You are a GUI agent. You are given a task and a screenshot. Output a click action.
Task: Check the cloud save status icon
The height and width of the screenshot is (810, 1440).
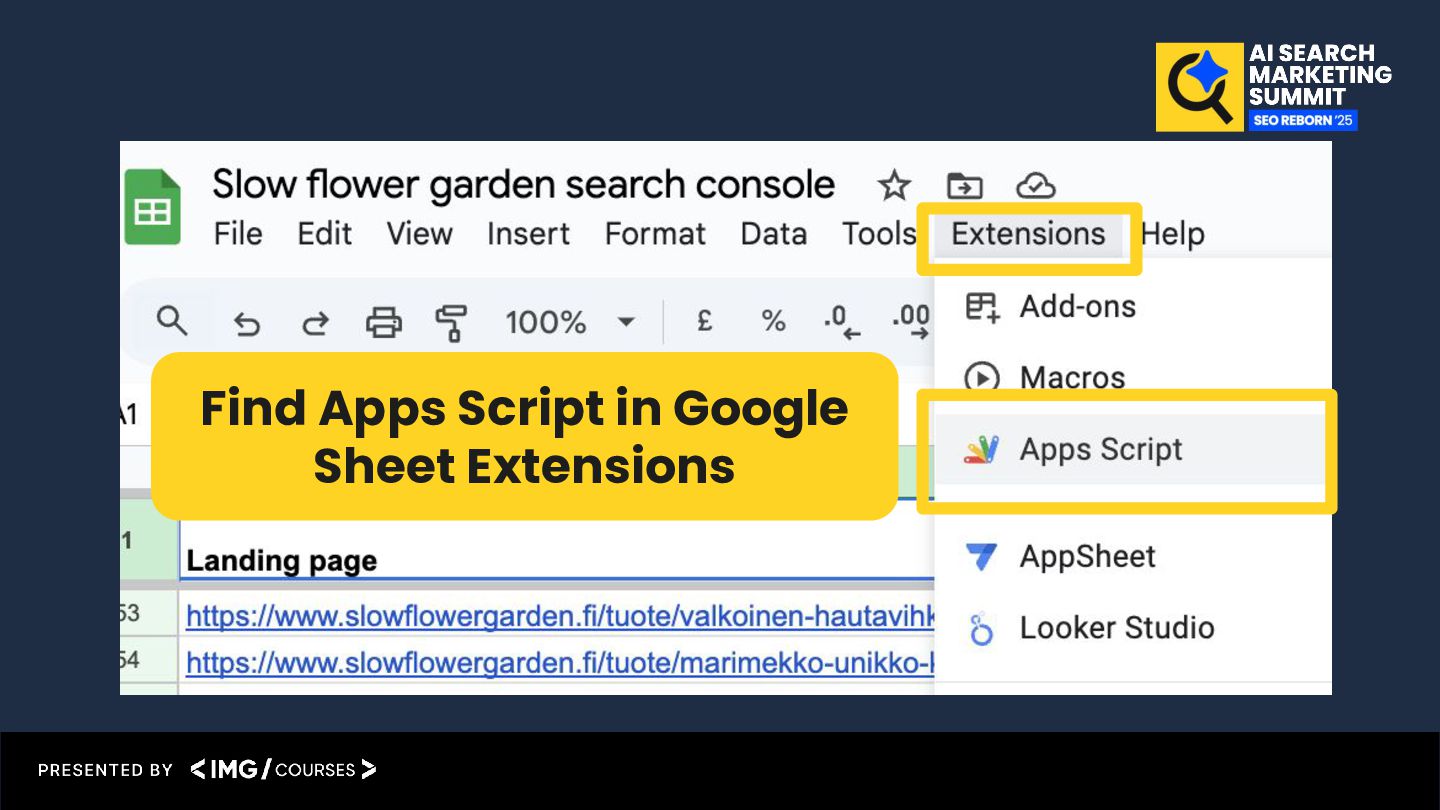tap(1035, 185)
